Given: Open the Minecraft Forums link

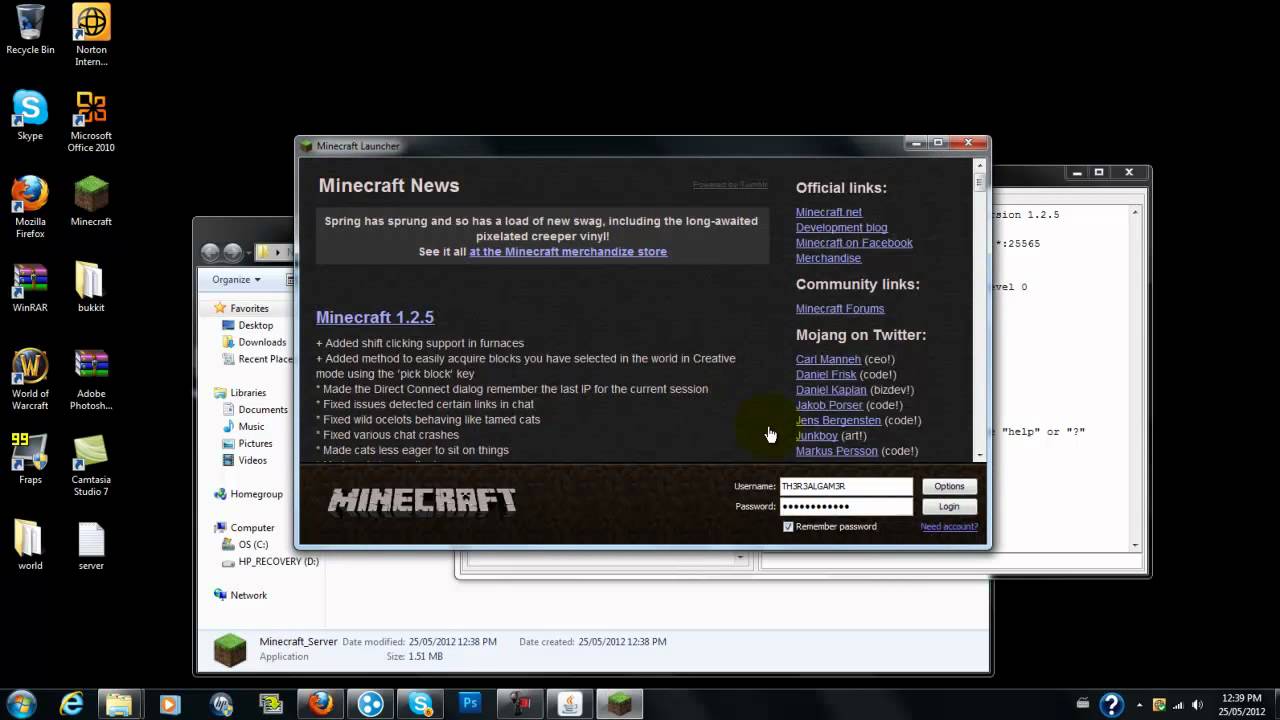Looking at the screenshot, I should pyautogui.click(x=840, y=309).
